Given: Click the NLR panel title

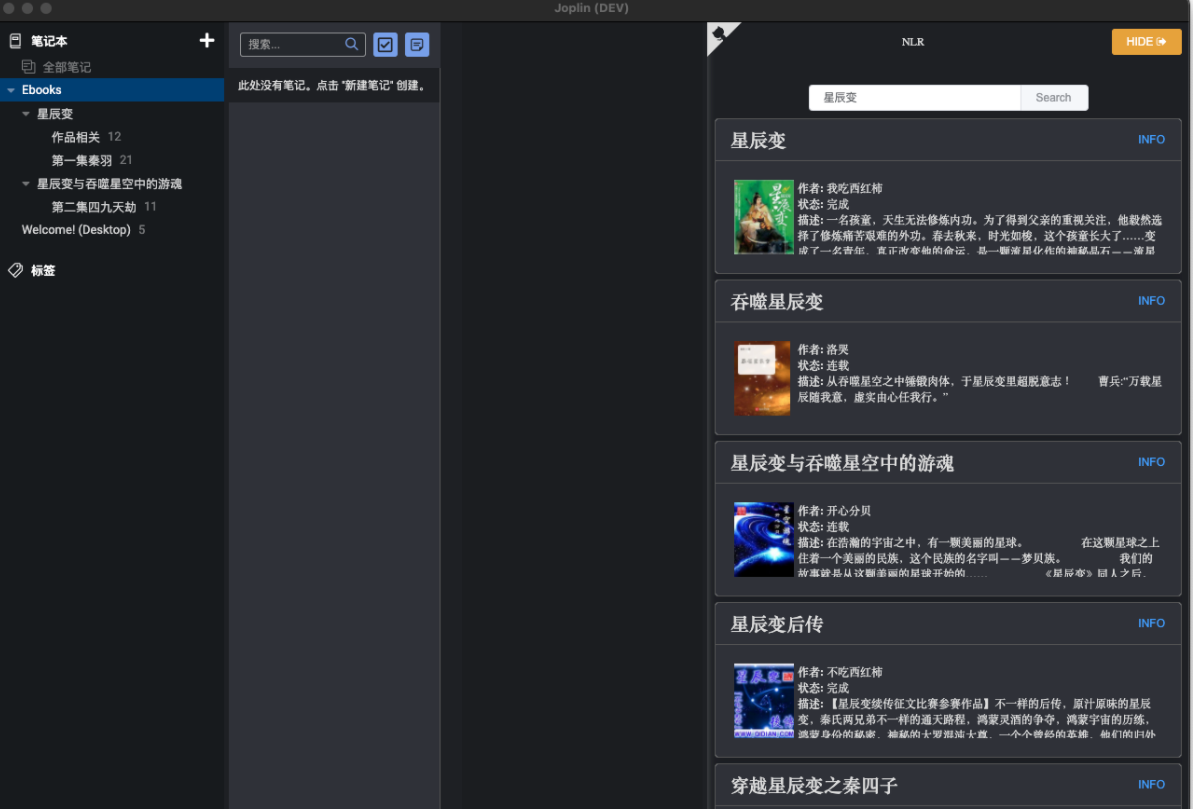Looking at the screenshot, I should click(912, 42).
